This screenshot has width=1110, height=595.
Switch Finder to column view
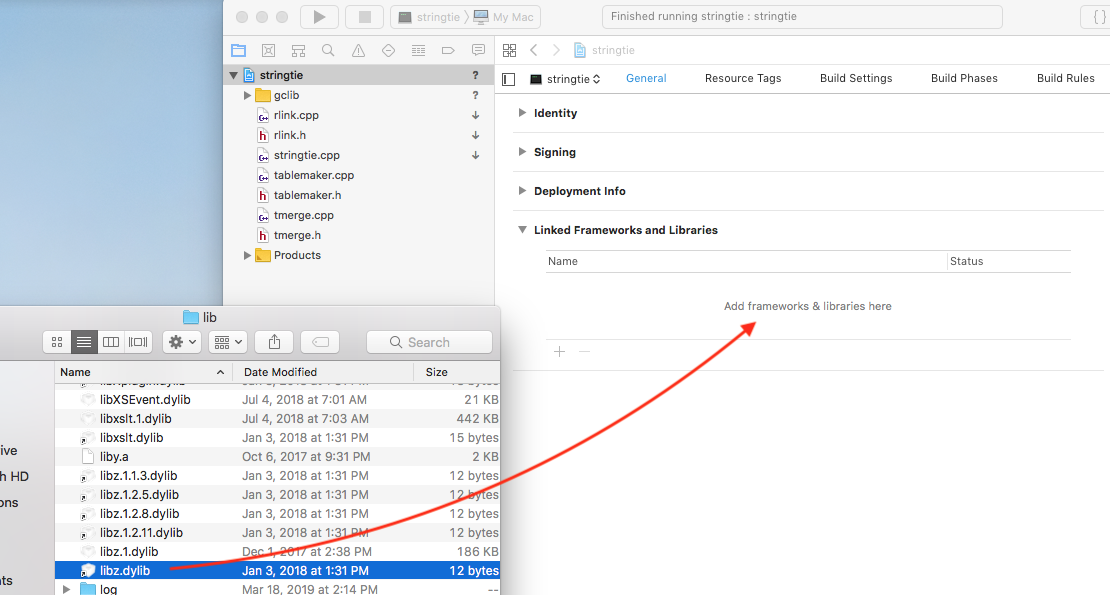coord(111,342)
